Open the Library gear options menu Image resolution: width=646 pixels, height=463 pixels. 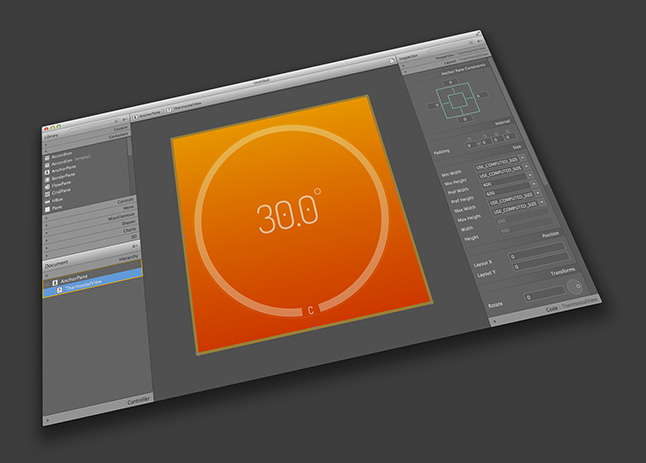pos(124,119)
